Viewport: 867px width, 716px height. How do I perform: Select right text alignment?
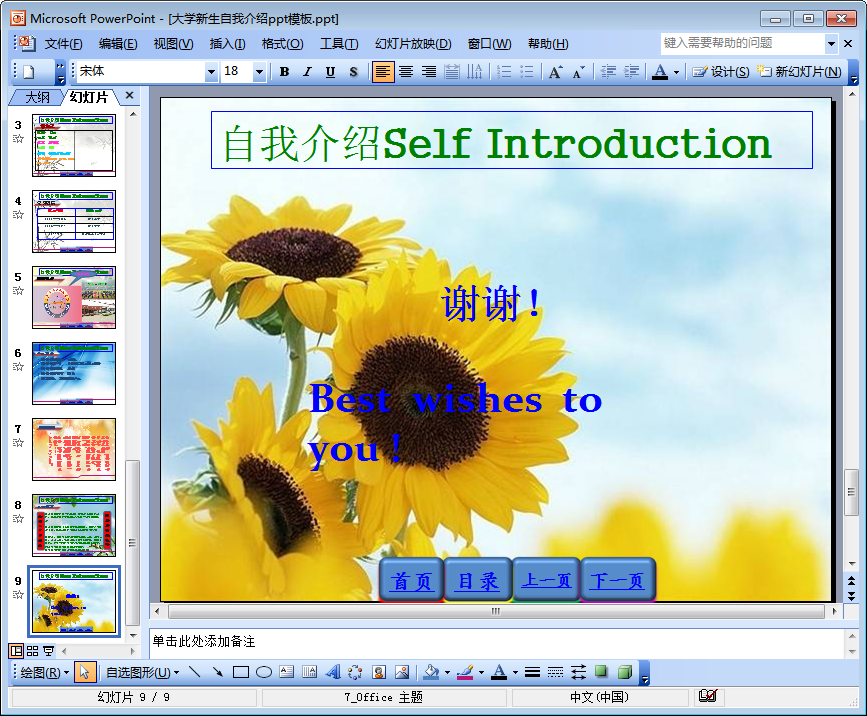click(x=429, y=72)
